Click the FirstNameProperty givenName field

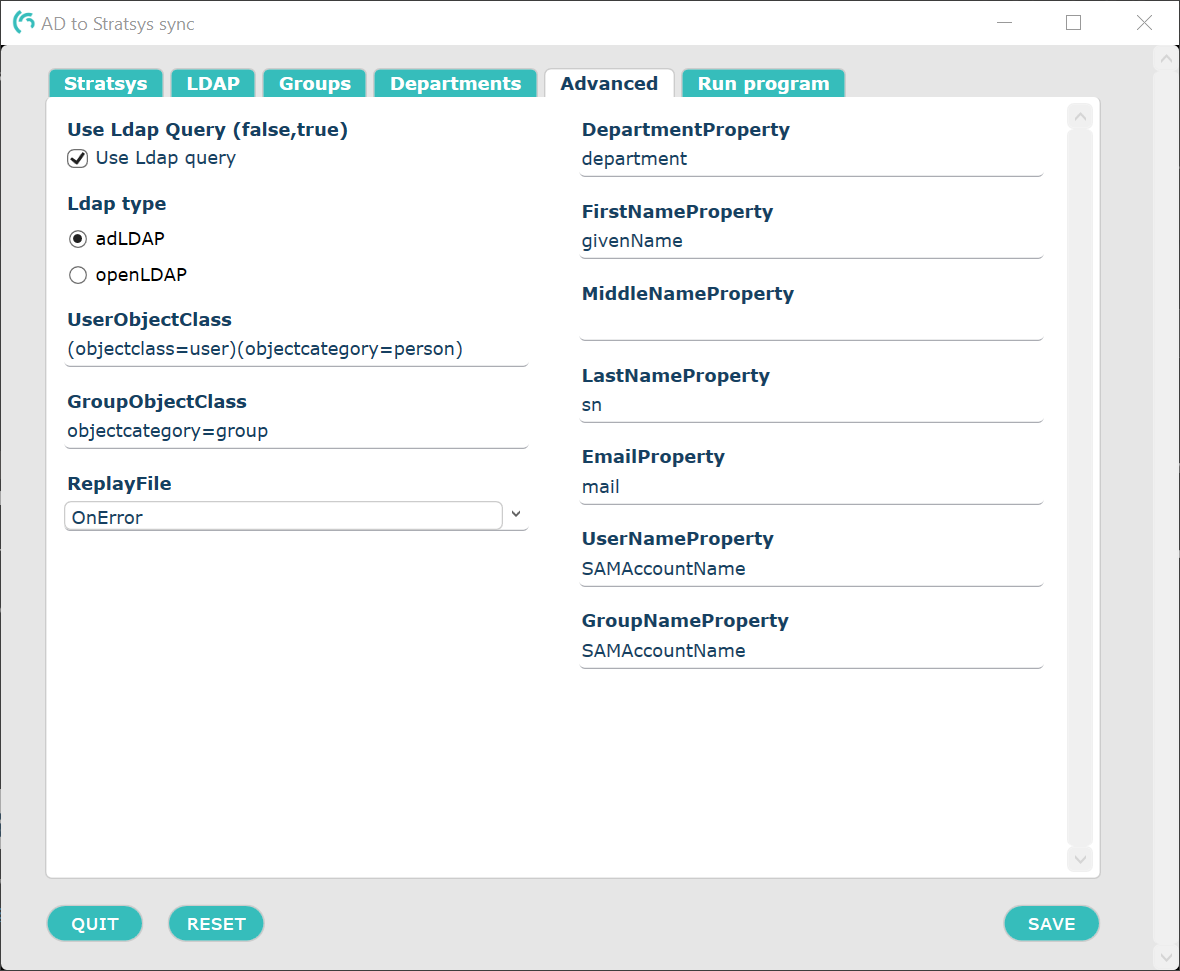pos(811,242)
